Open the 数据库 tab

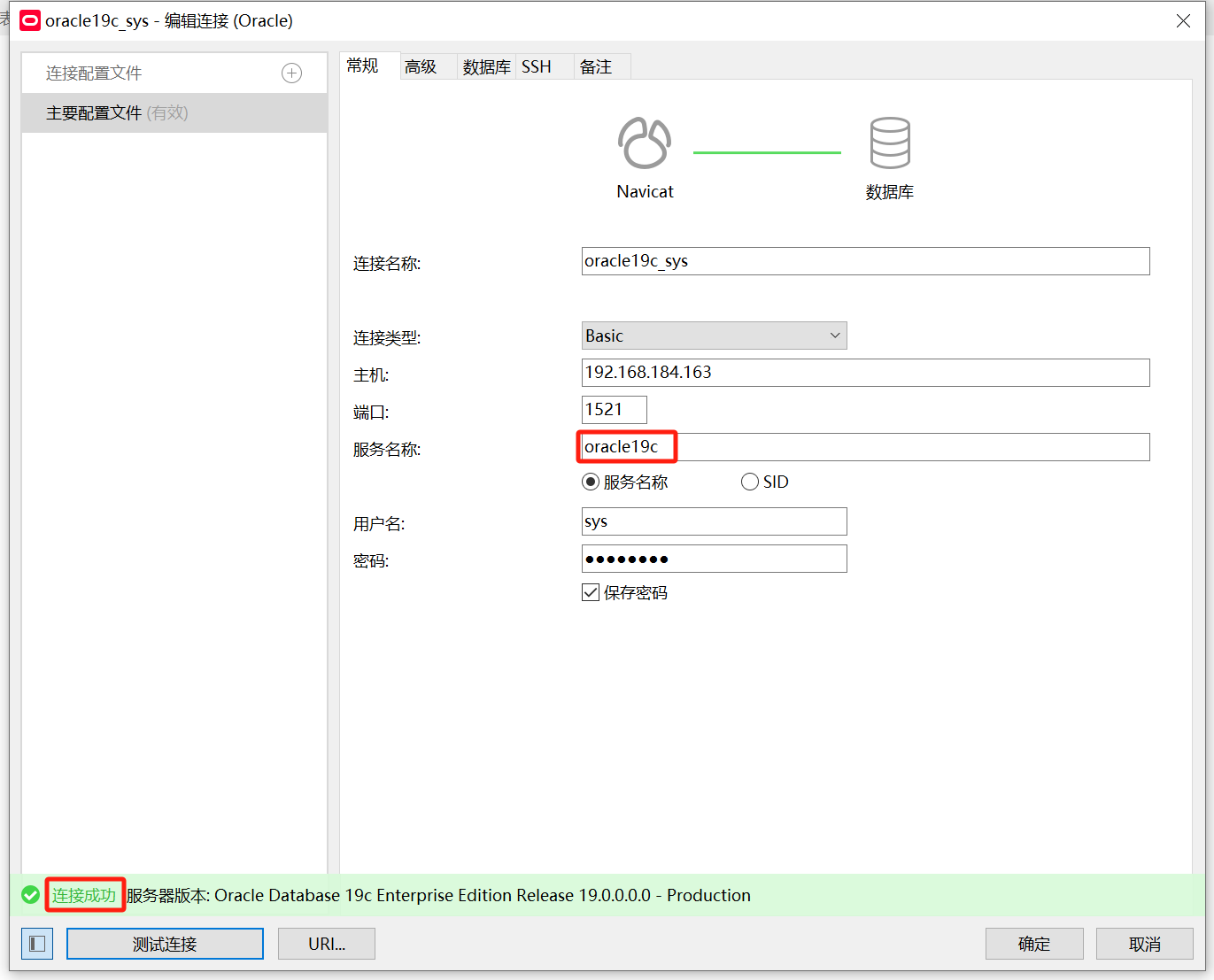(x=487, y=66)
